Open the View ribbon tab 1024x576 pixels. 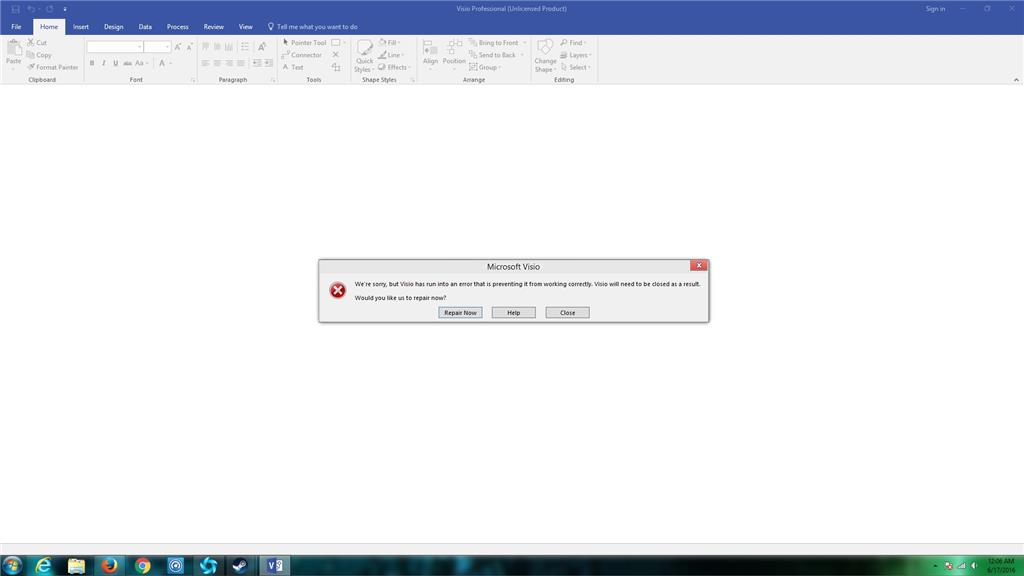click(x=246, y=27)
